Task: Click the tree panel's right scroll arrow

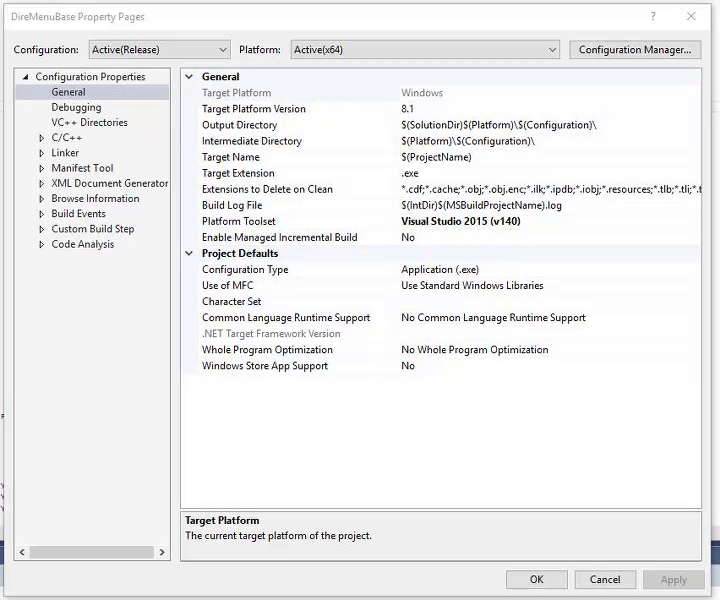Action: pos(163,551)
